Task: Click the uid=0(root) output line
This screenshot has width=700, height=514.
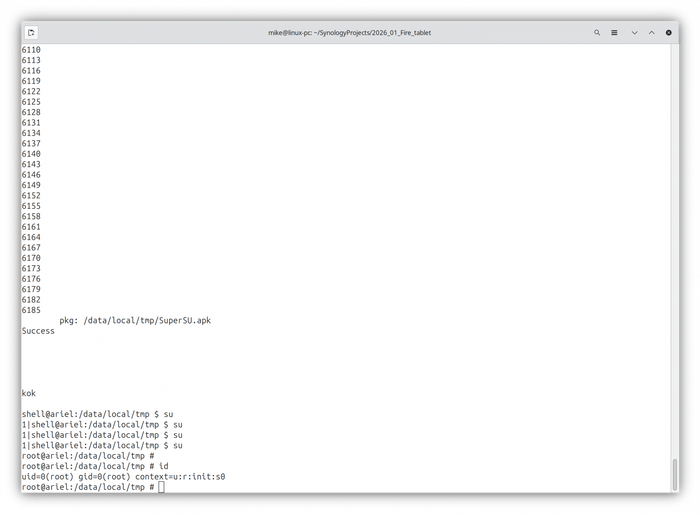Action: pos(123,476)
